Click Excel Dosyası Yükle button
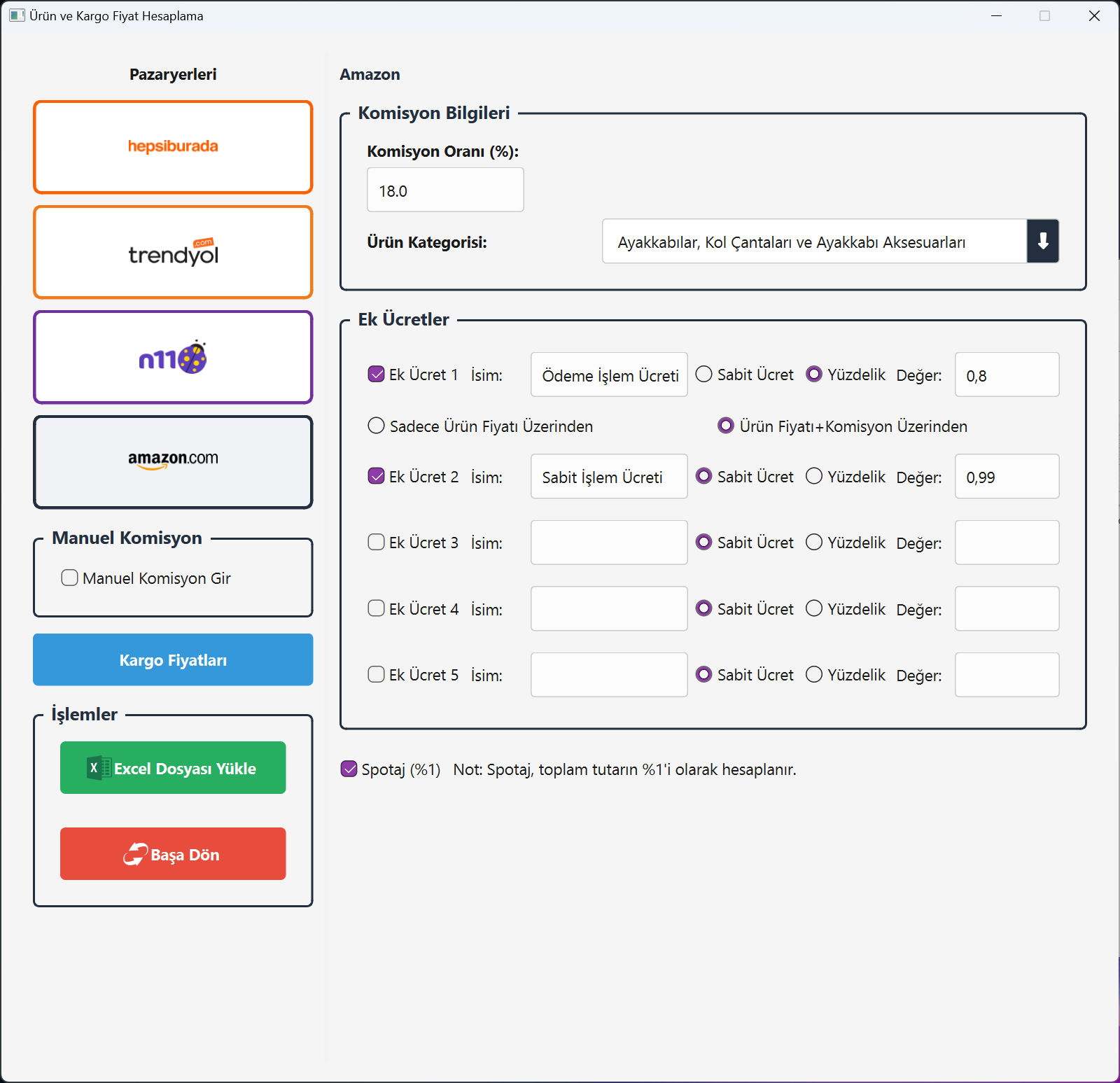Image resolution: width=1120 pixels, height=1083 pixels. click(173, 768)
